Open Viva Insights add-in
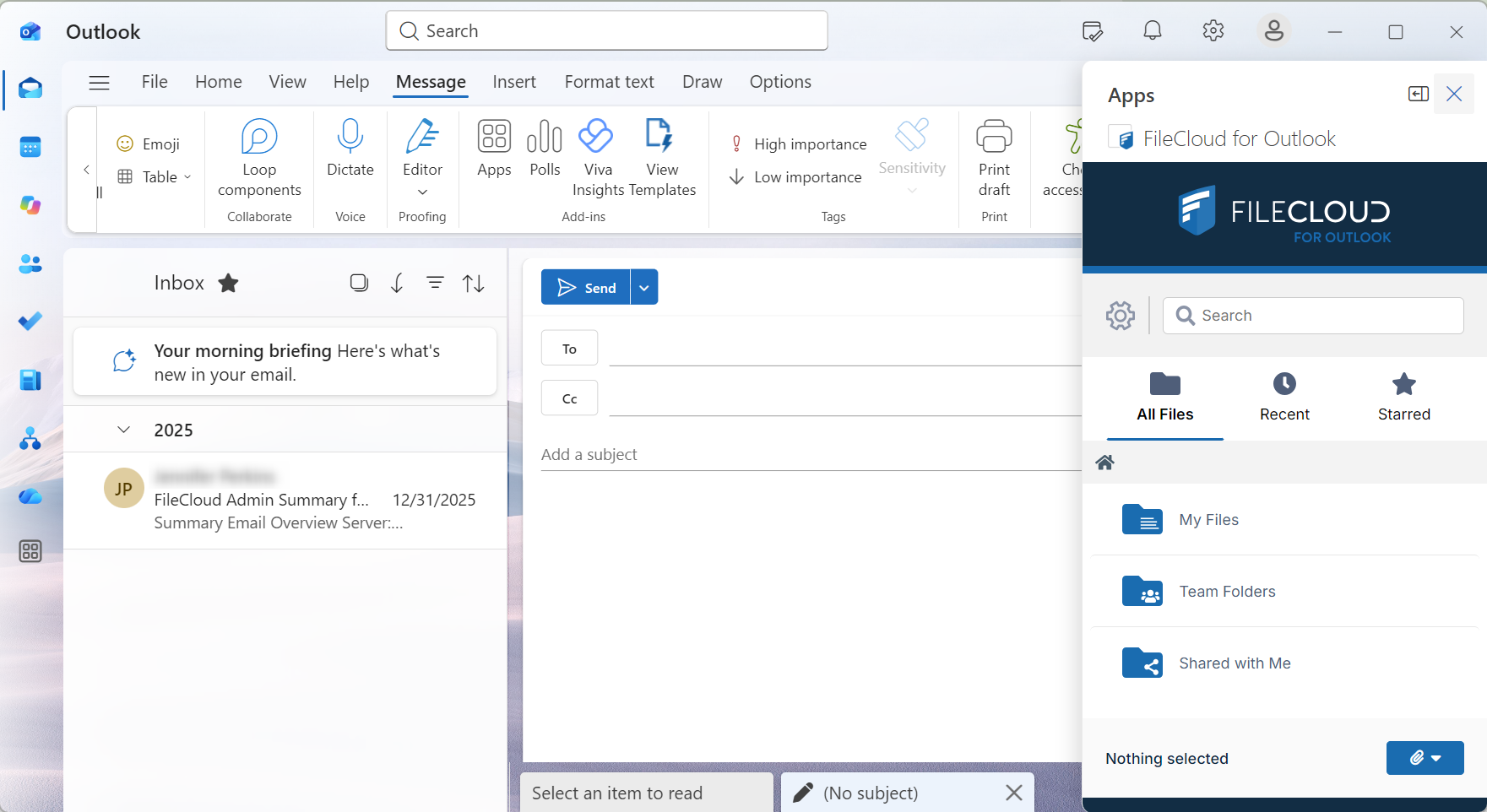1487x812 pixels. tap(598, 159)
